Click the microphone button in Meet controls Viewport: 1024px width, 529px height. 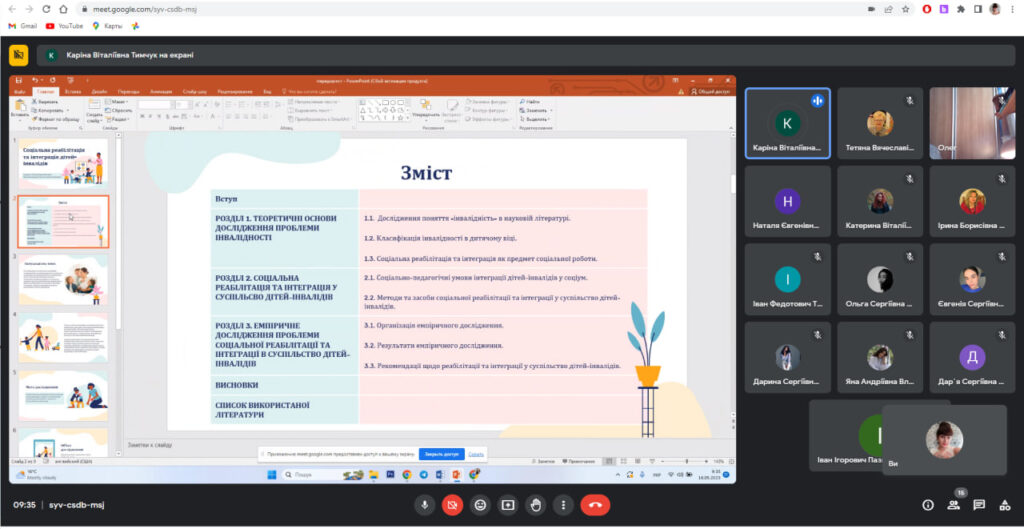[x=425, y=505]
